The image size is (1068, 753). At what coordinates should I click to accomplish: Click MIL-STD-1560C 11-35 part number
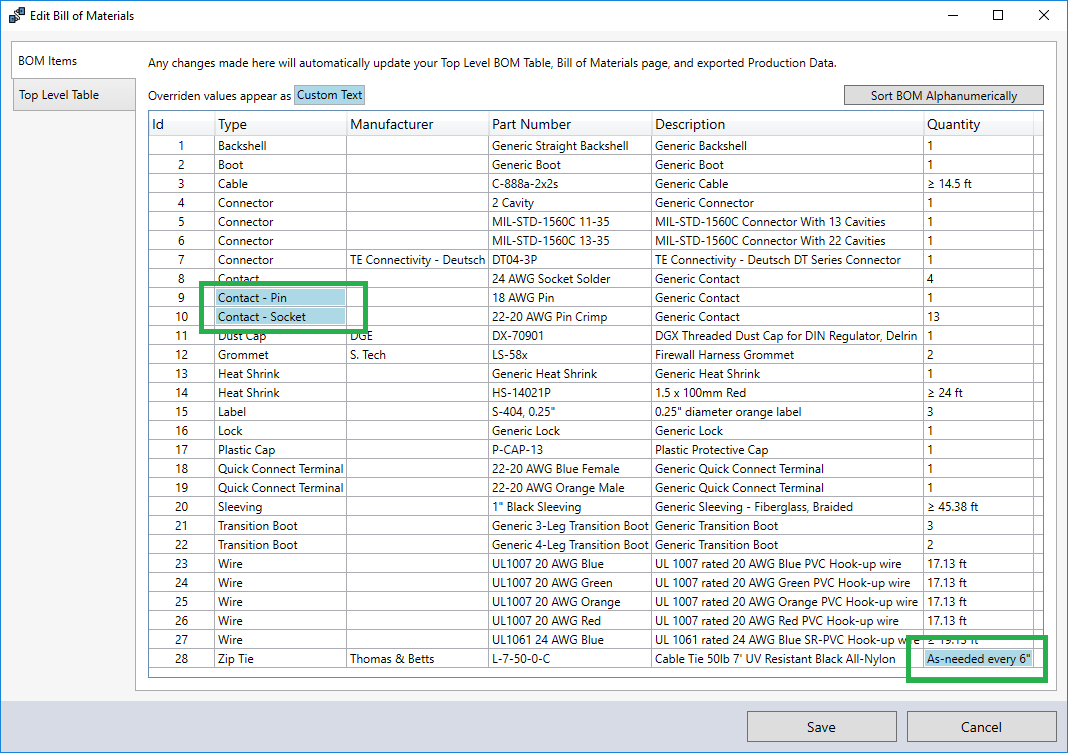click(570, 222)
